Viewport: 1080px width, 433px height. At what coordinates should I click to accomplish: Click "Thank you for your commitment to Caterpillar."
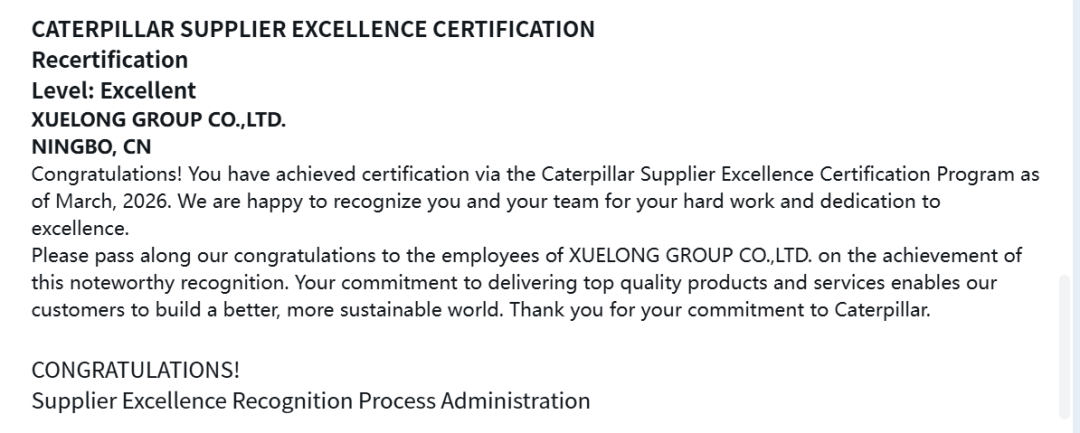720,310
